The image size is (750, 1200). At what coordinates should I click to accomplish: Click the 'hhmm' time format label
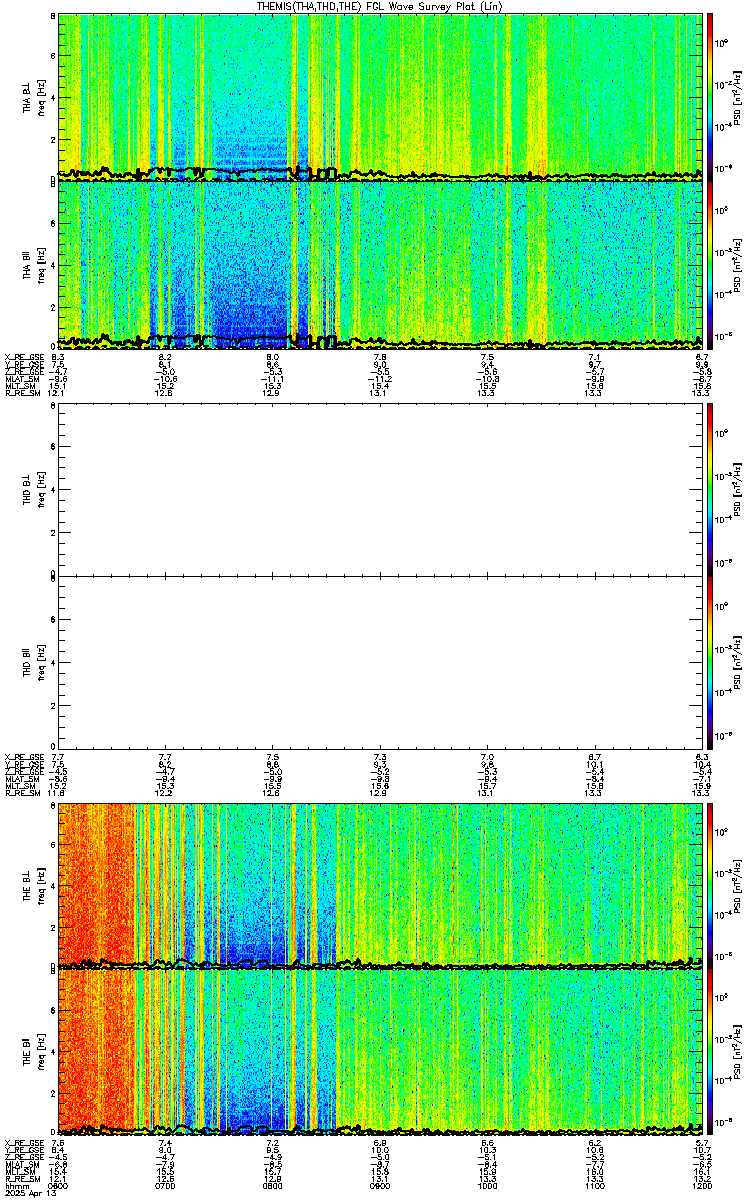(15, 1186)
